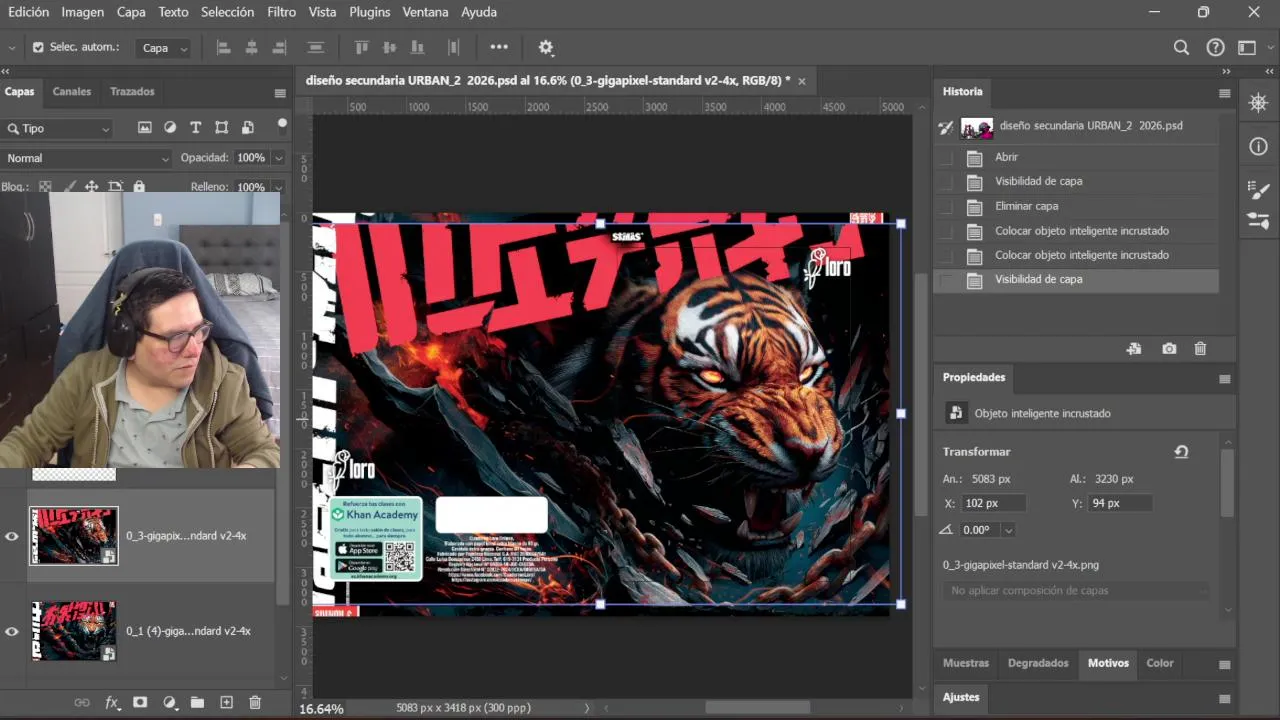Open the Tipo layer filter dropdown
Screen dimensions: 1280x720
(58, 129)
